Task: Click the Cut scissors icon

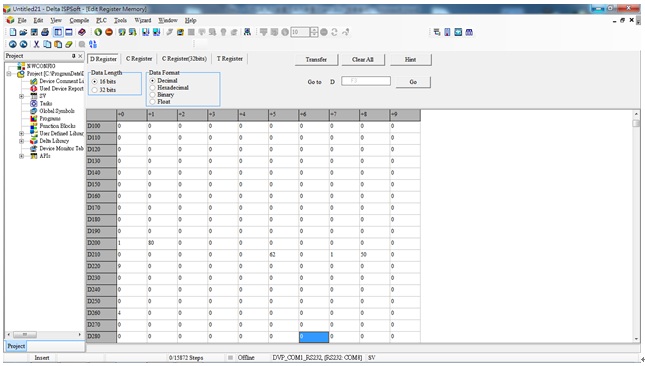Action: coord(36,44)
